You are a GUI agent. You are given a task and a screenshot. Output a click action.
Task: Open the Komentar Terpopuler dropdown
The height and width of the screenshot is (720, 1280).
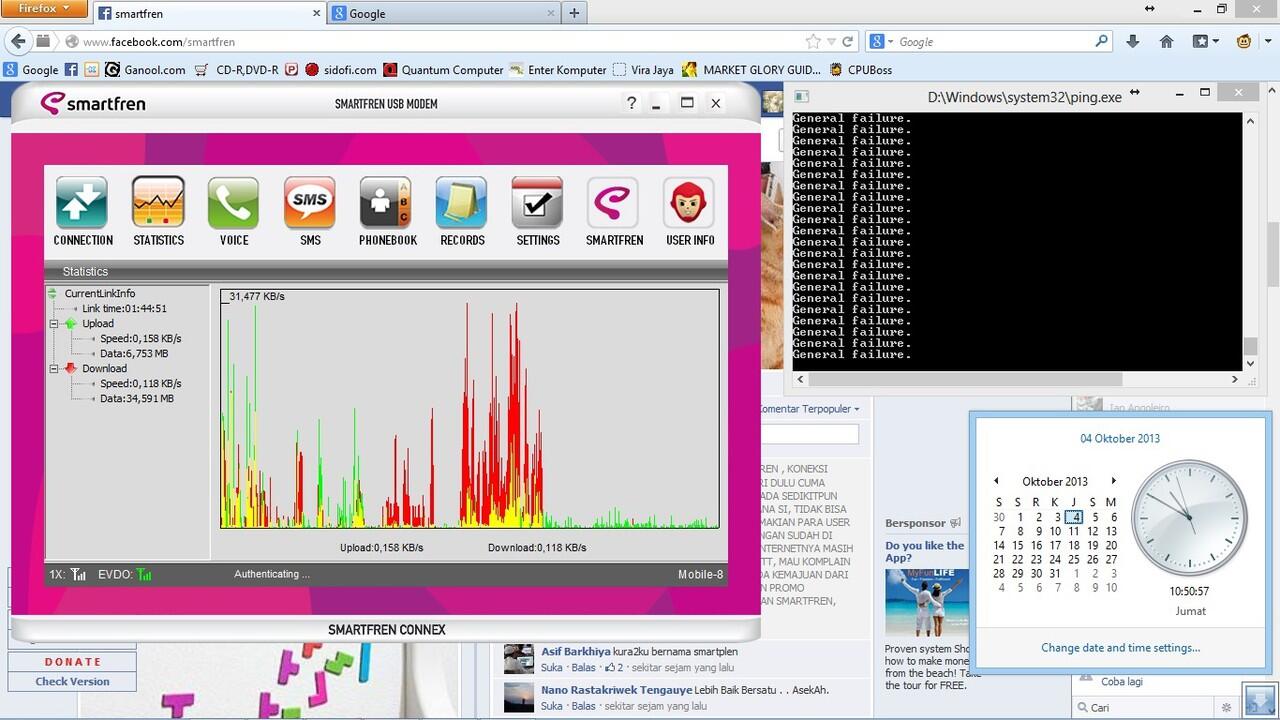click(x=809, y=408)
